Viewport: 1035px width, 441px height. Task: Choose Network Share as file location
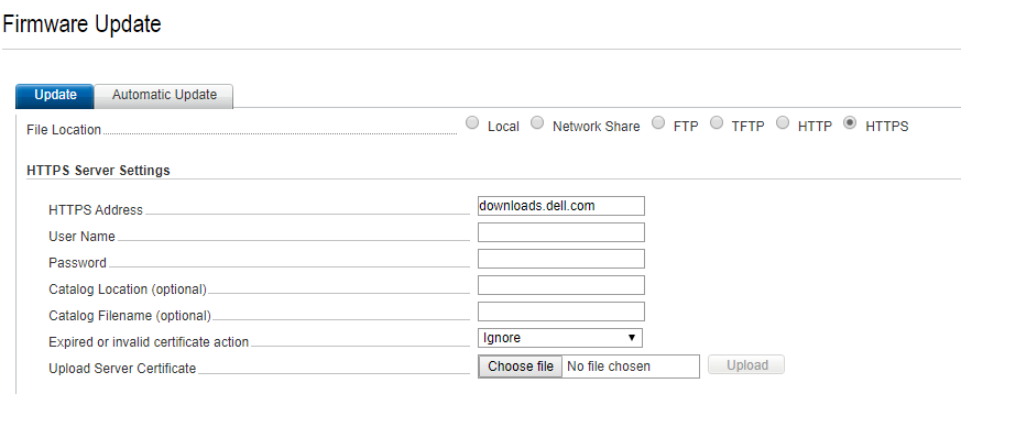point(537,124)
